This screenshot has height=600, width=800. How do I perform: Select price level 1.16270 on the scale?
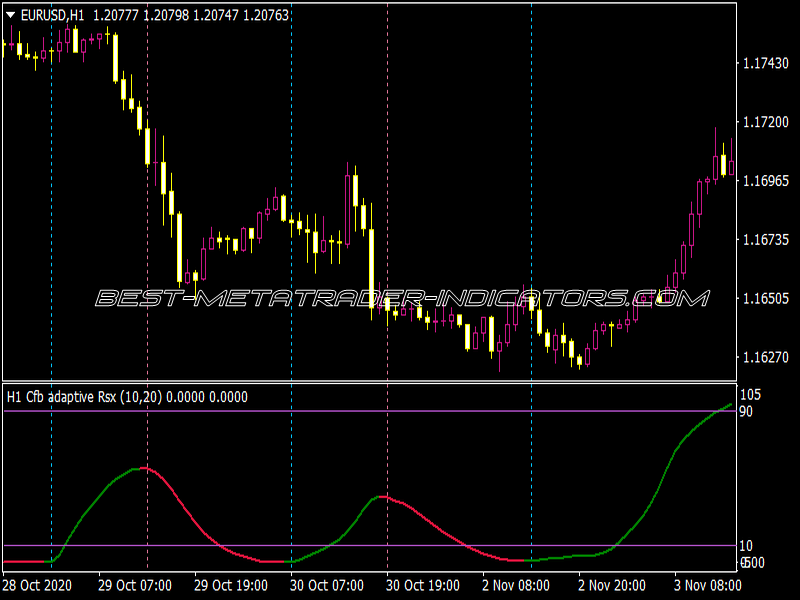click(766, 357)
